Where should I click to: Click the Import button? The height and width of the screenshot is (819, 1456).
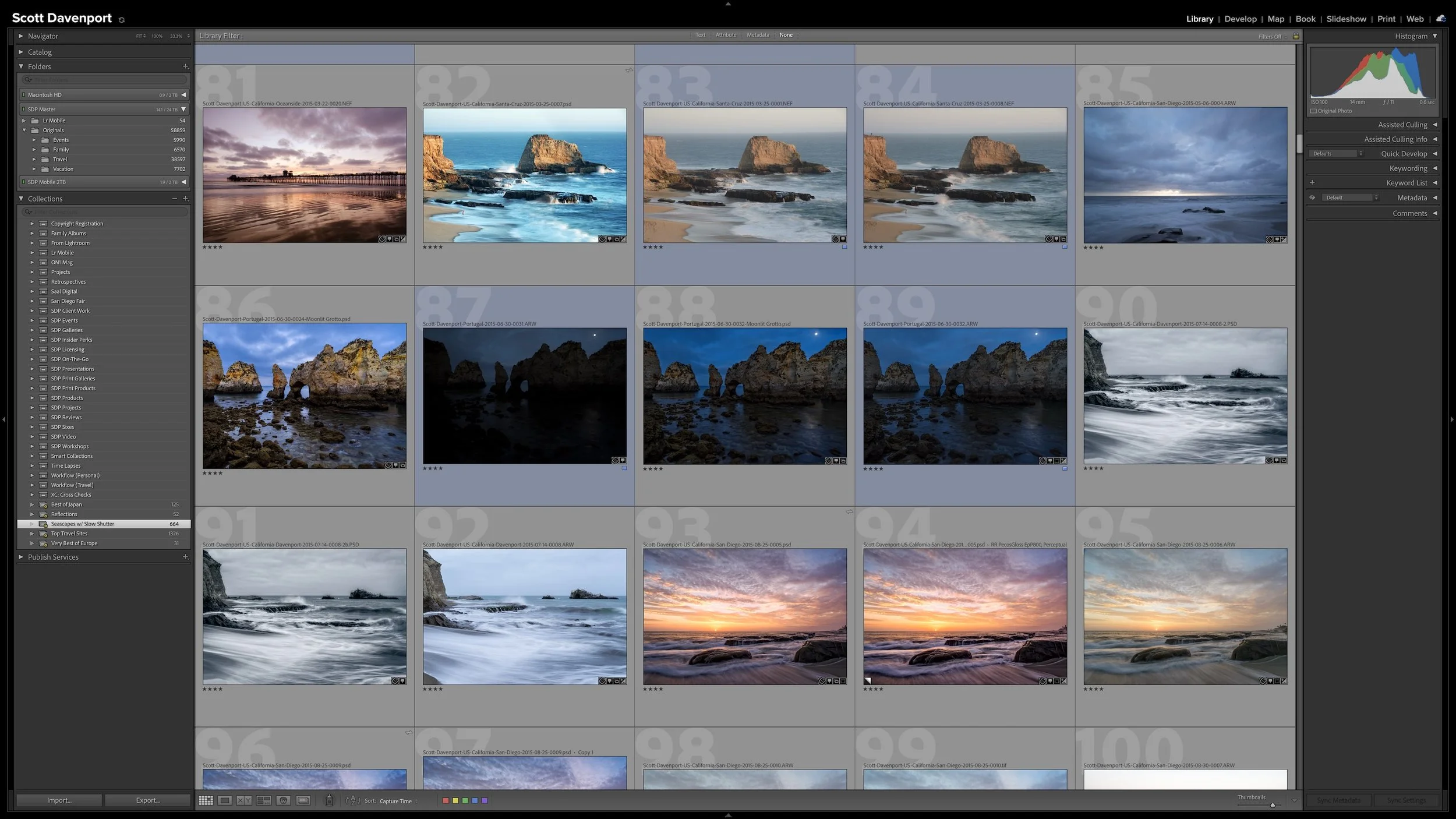click(59, 800)
